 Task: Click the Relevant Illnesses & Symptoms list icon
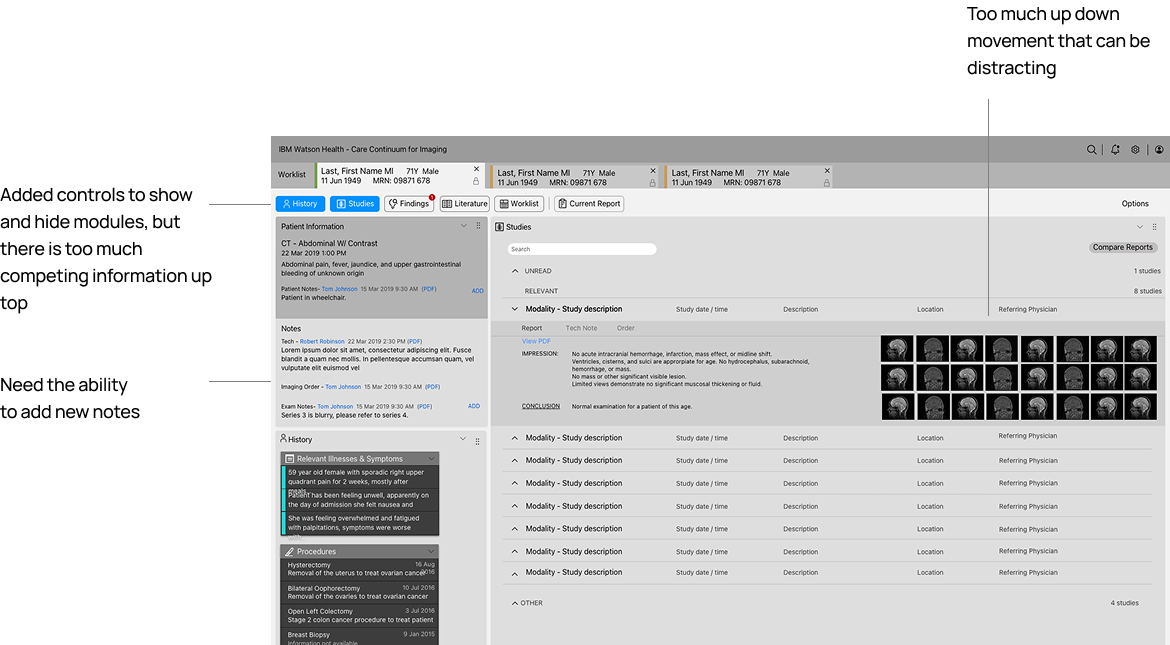(290, 458)
